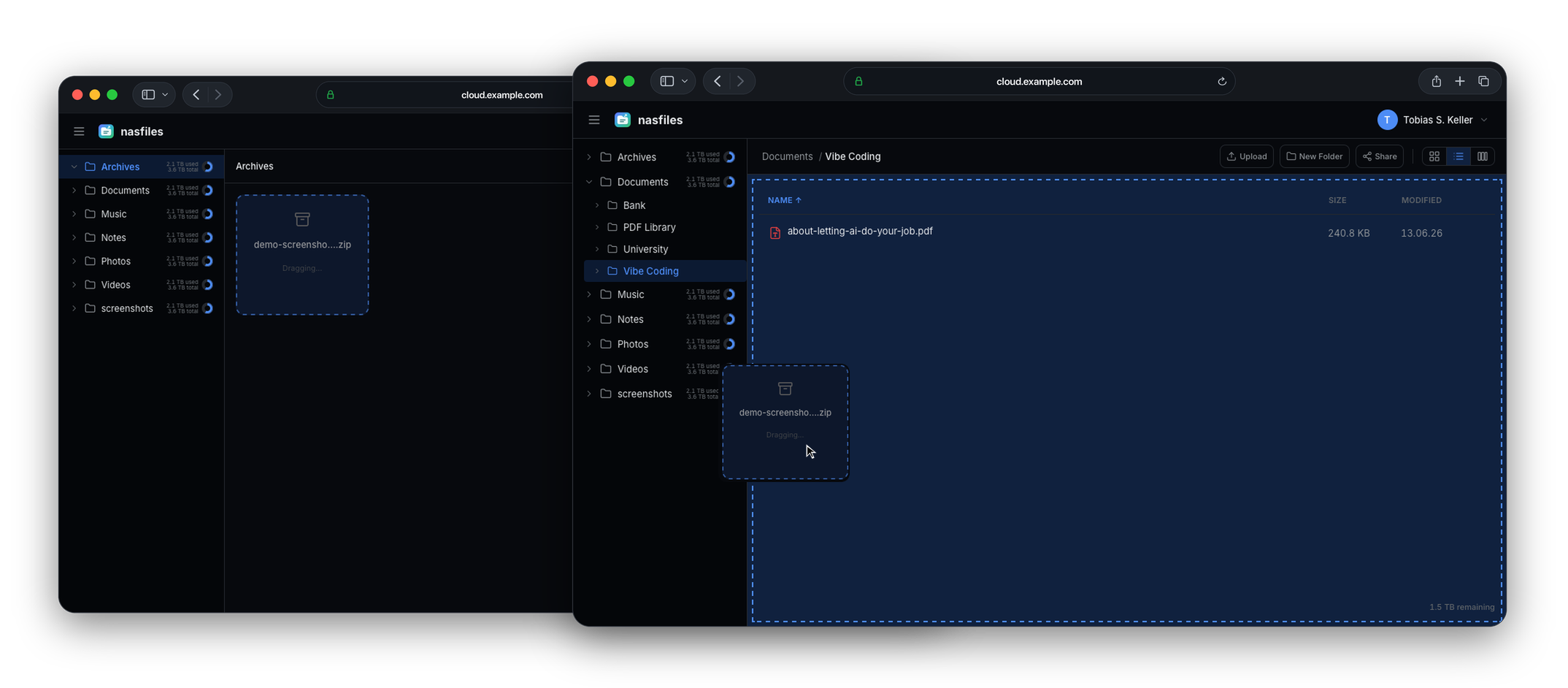
Task: Click the archive icon on dragged zip tile
Action: click(785, 389)
